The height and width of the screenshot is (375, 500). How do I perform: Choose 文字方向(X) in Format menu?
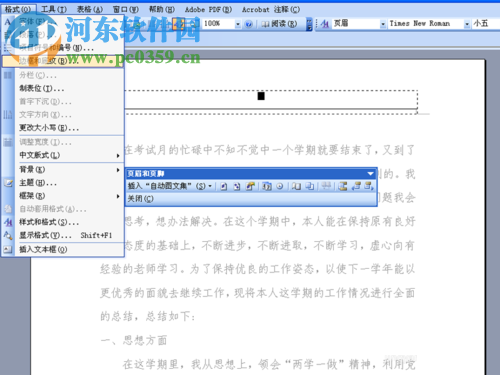tap(63, 115)
